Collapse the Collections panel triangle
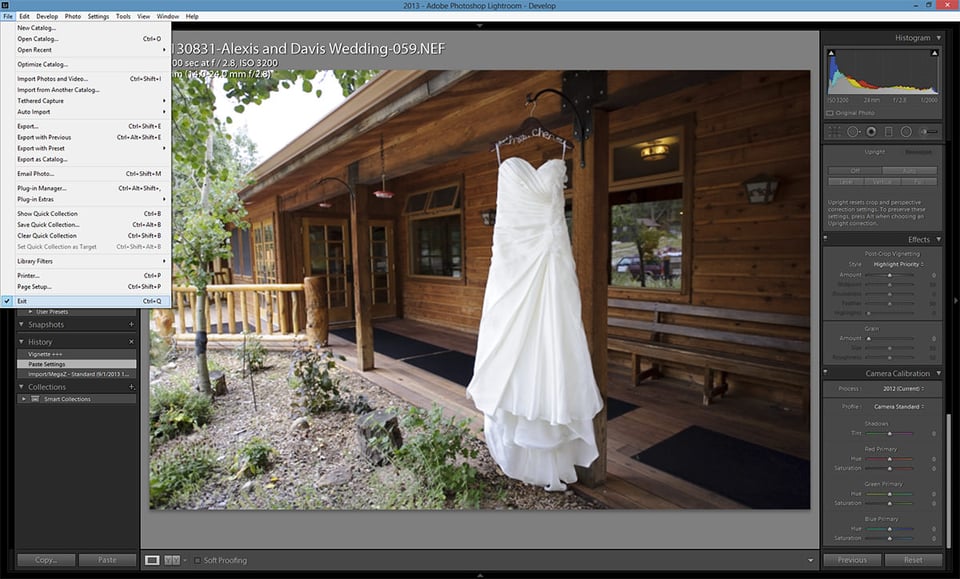This screenshot has height=579, width=960. 21,387
